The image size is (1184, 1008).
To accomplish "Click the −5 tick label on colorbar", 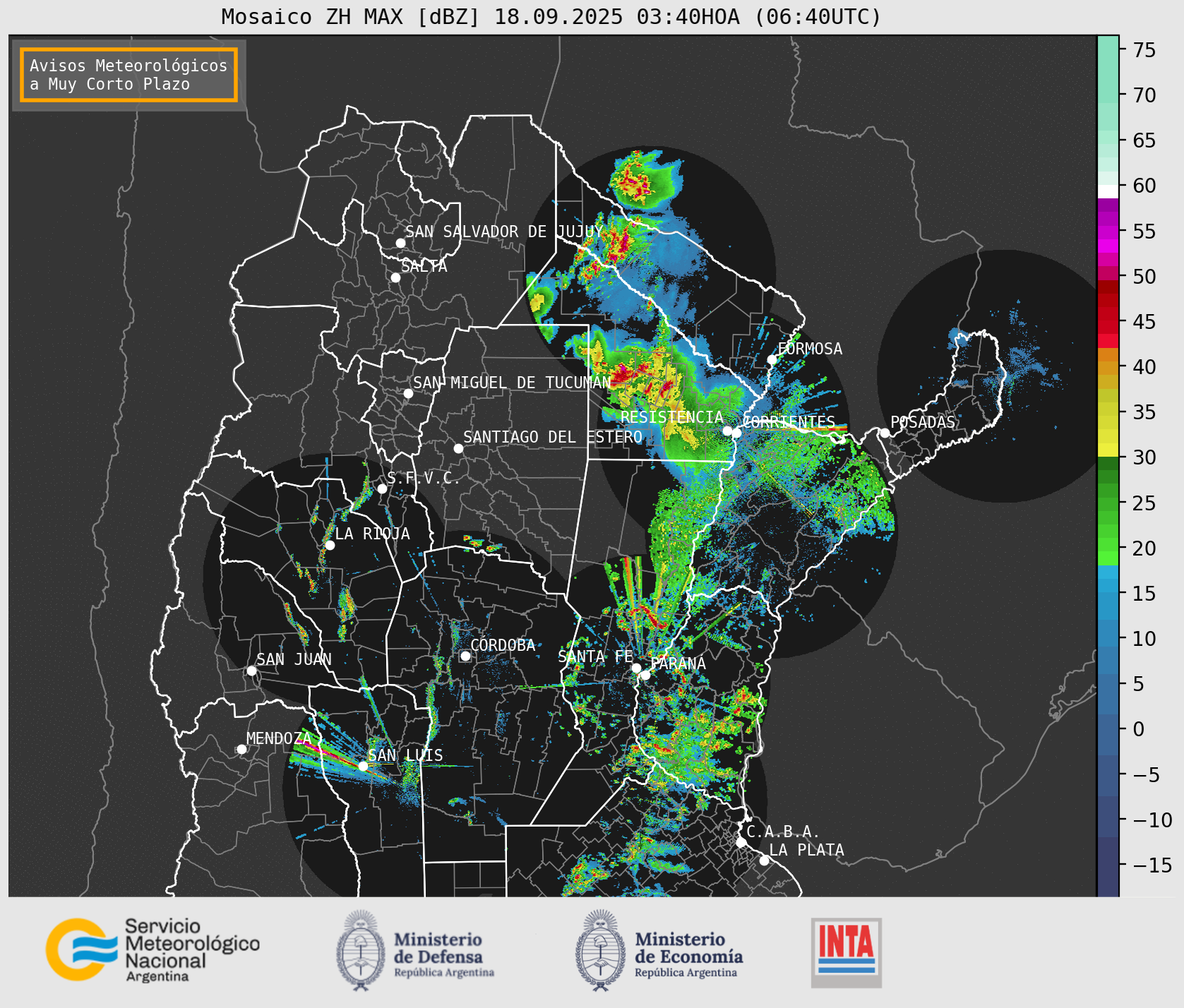I will [x=1147, y=775].
